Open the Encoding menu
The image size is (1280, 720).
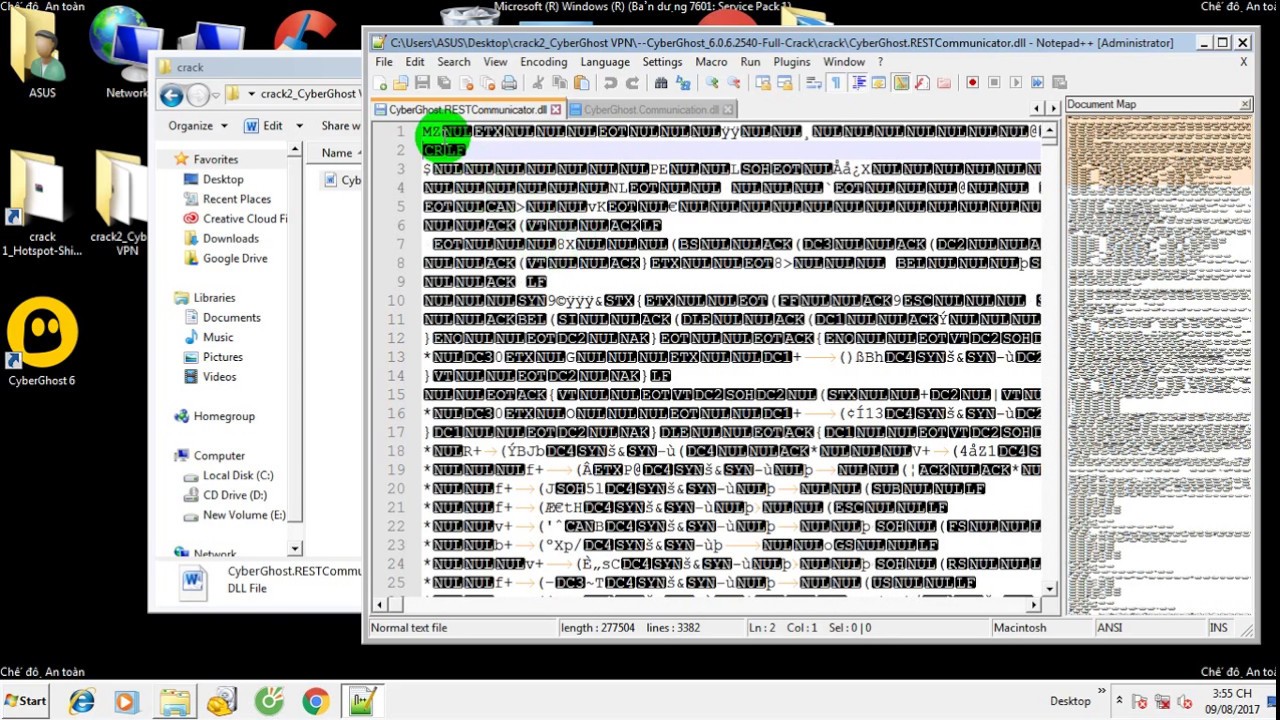[543, 62]
